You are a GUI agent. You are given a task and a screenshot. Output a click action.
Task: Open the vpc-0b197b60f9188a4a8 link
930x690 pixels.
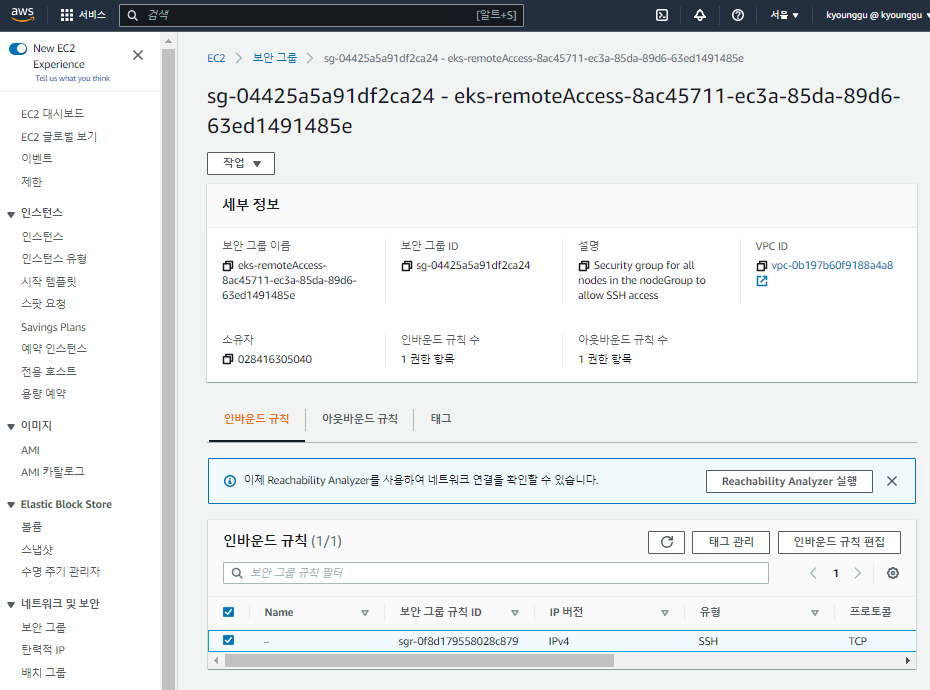pos(832,266)
